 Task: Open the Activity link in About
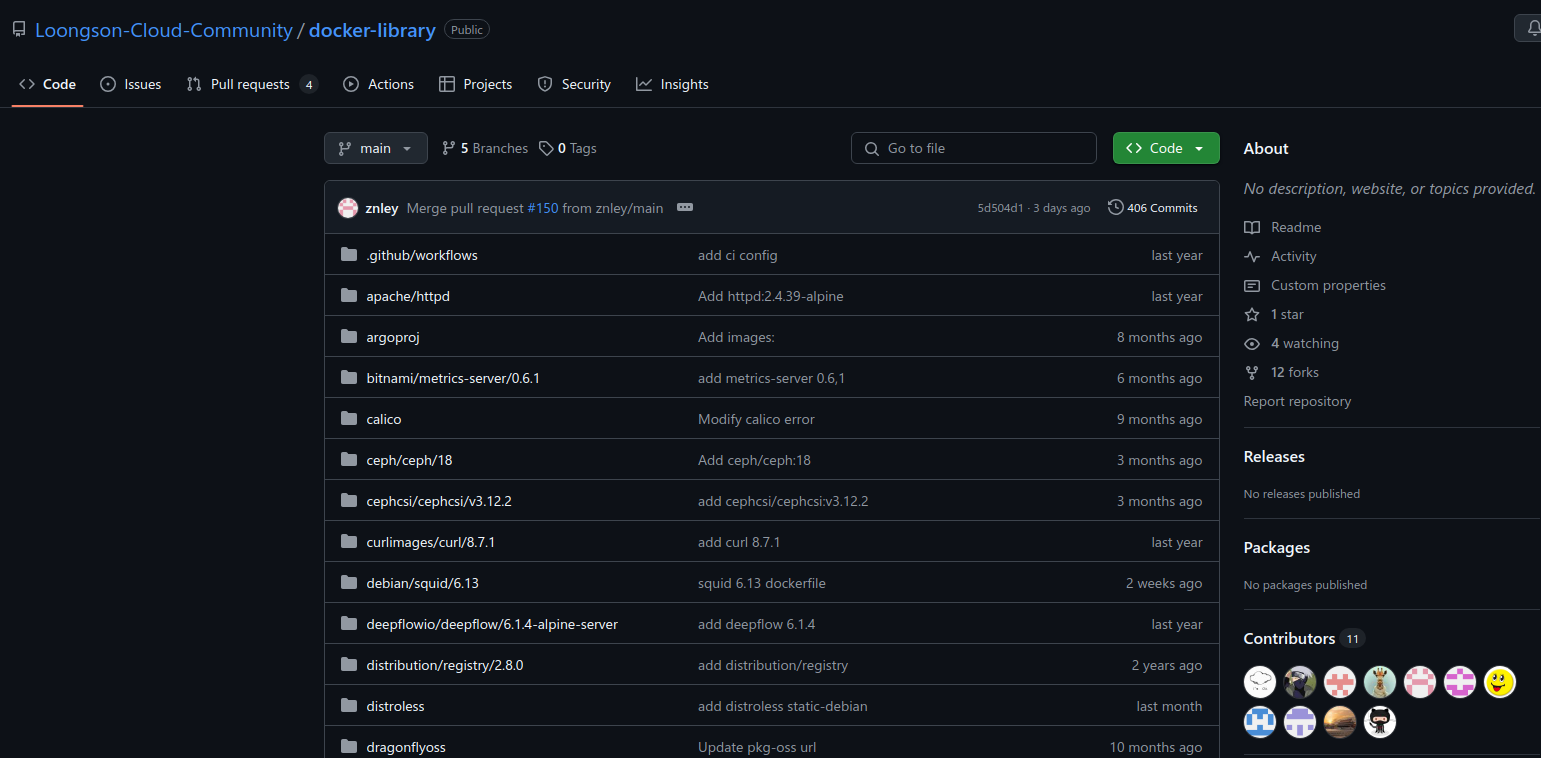click(x=1293, y=256)
